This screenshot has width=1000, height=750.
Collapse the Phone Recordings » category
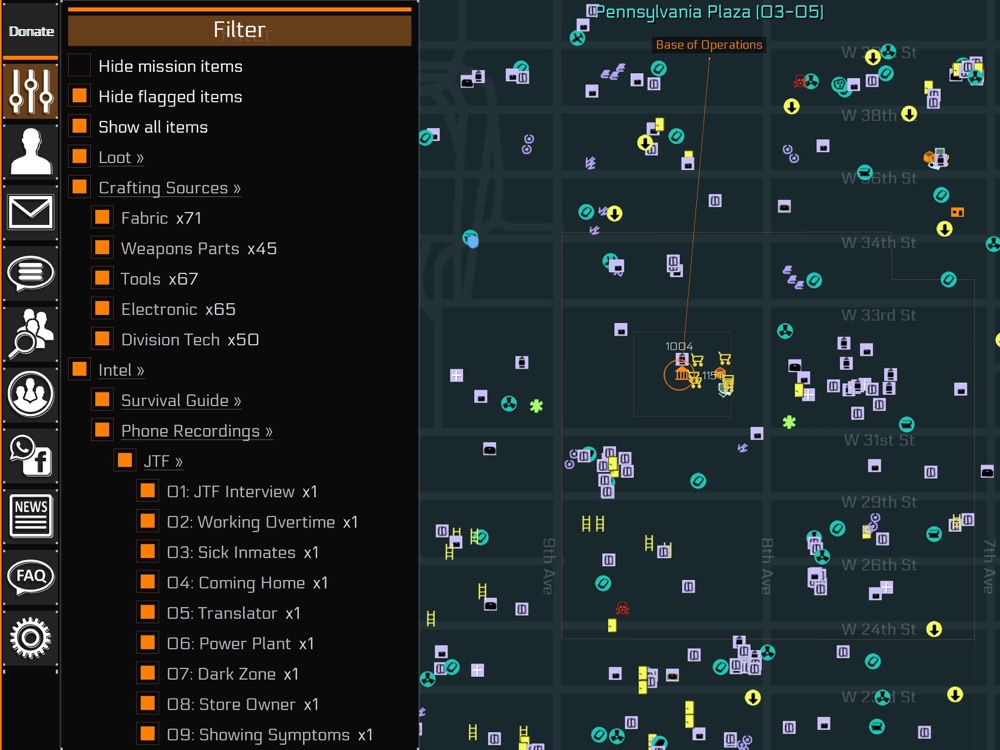point(197,431)
